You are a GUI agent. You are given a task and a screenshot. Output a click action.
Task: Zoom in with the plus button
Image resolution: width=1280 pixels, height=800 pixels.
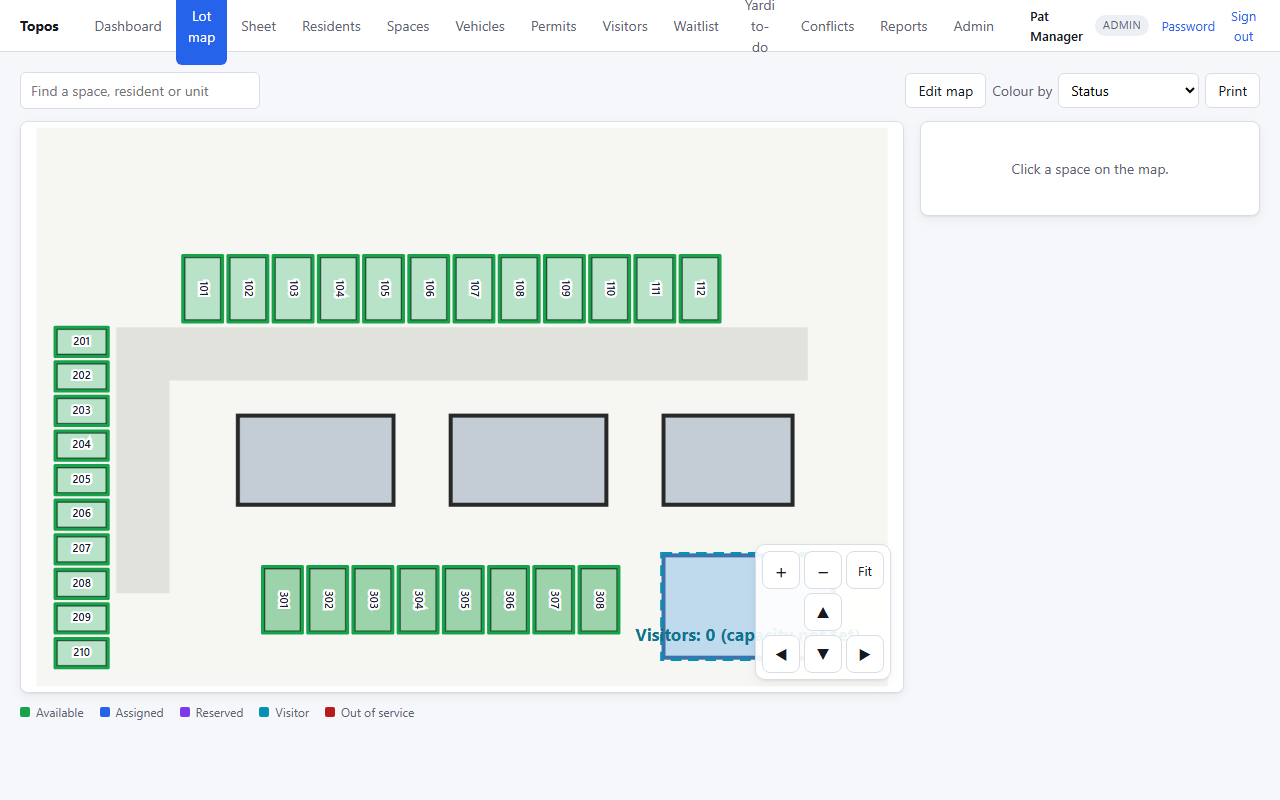click(781, 571)
